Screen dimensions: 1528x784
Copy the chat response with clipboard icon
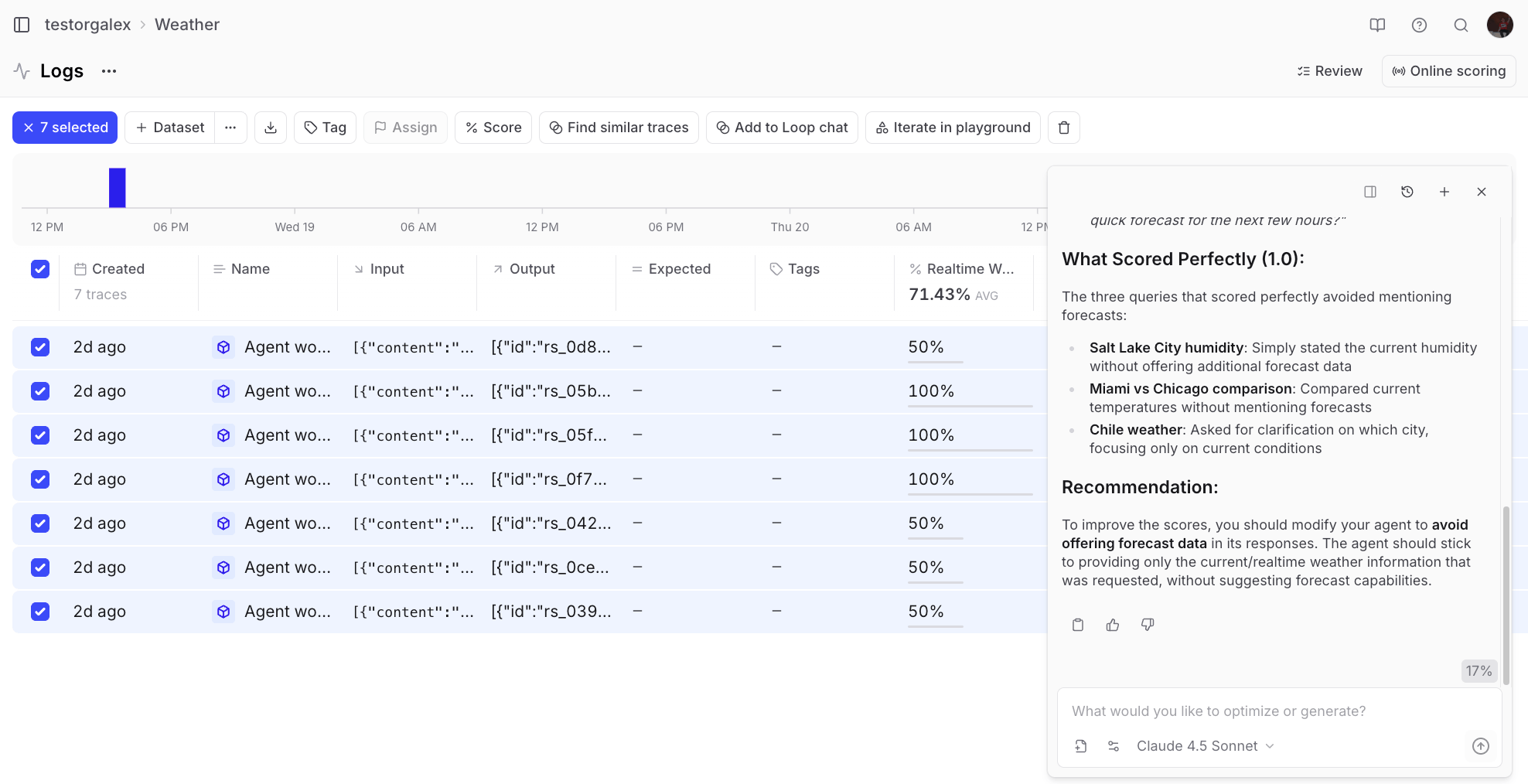1078,625
